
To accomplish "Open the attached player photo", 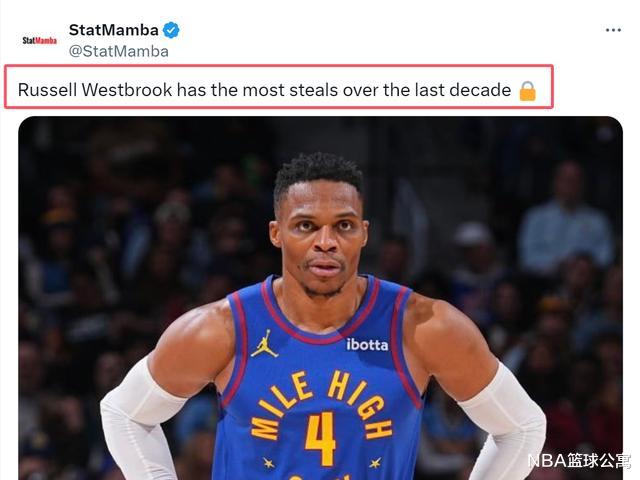I will point(320,298).
